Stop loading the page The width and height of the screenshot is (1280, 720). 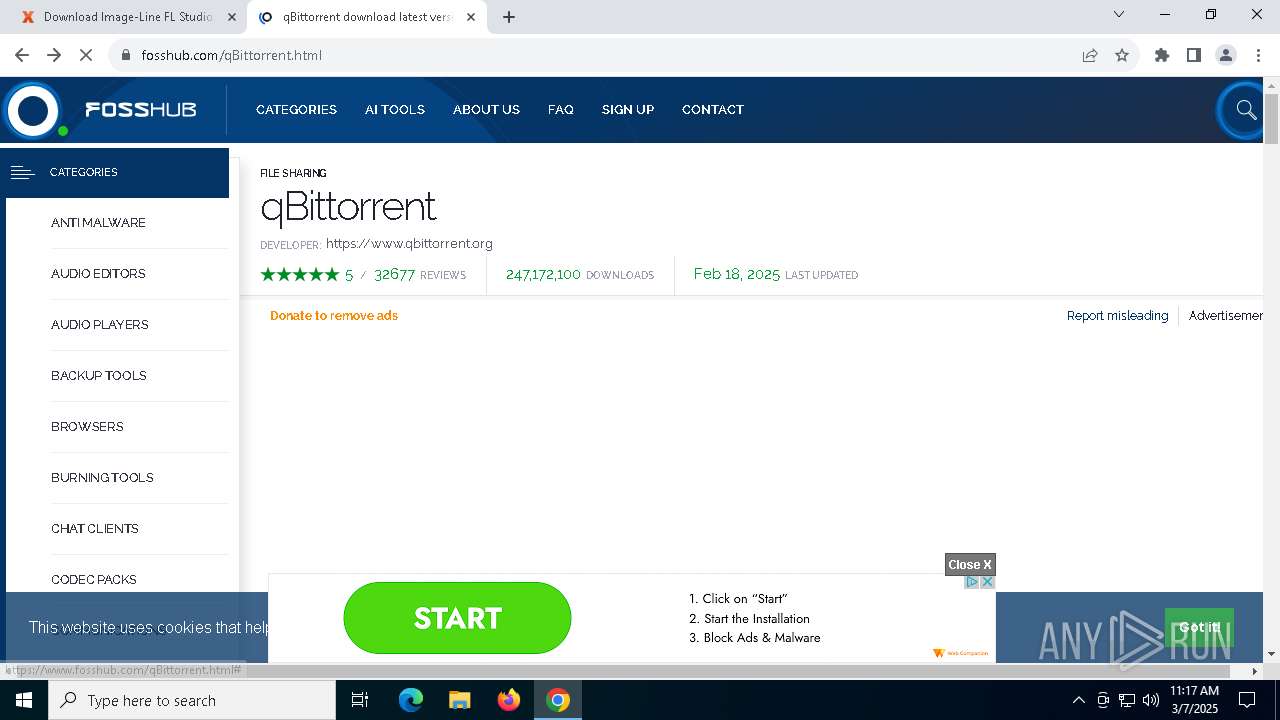pyautogui.click(x=86, y=55)
